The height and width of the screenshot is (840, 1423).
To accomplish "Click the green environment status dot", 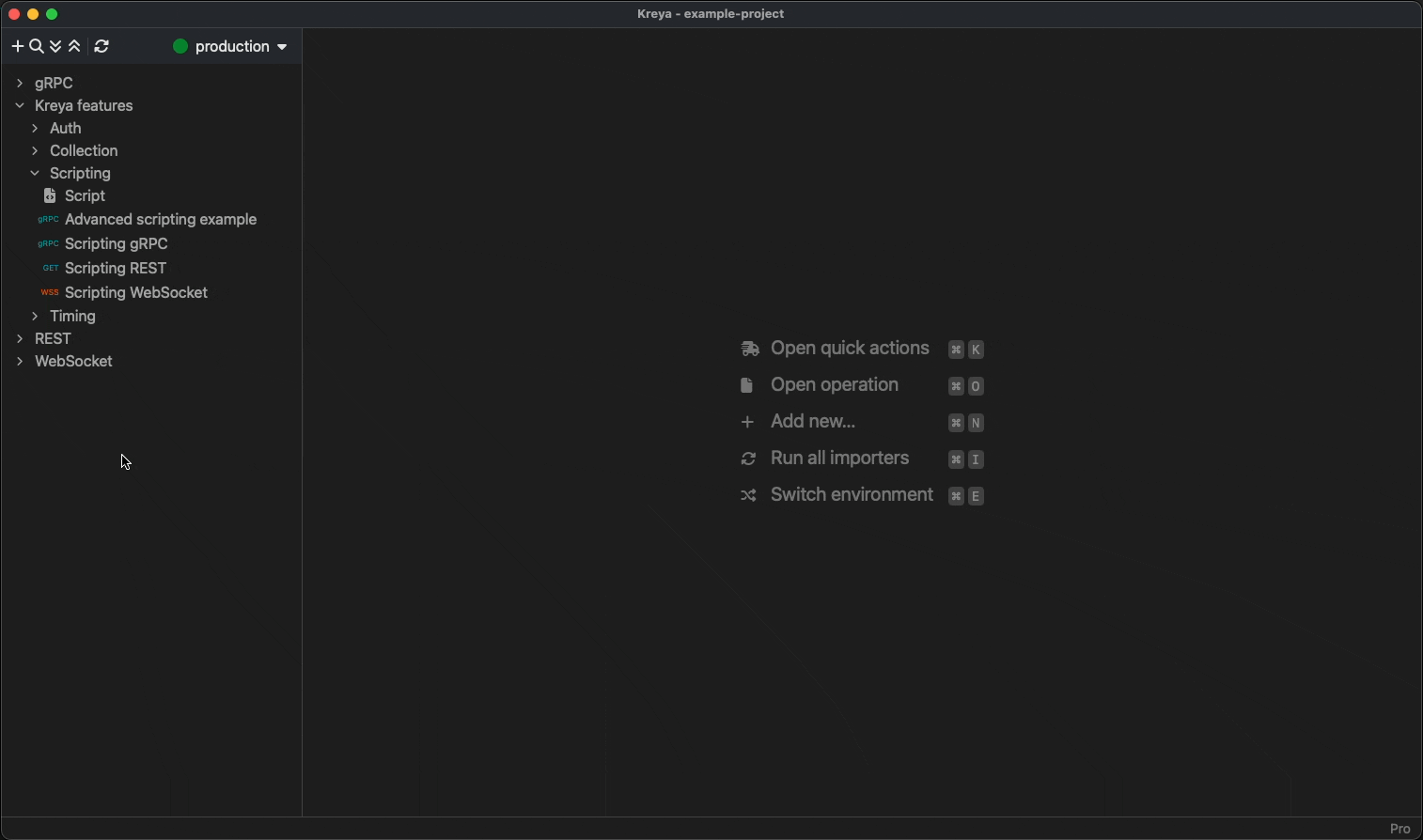I will click(180, 47).
